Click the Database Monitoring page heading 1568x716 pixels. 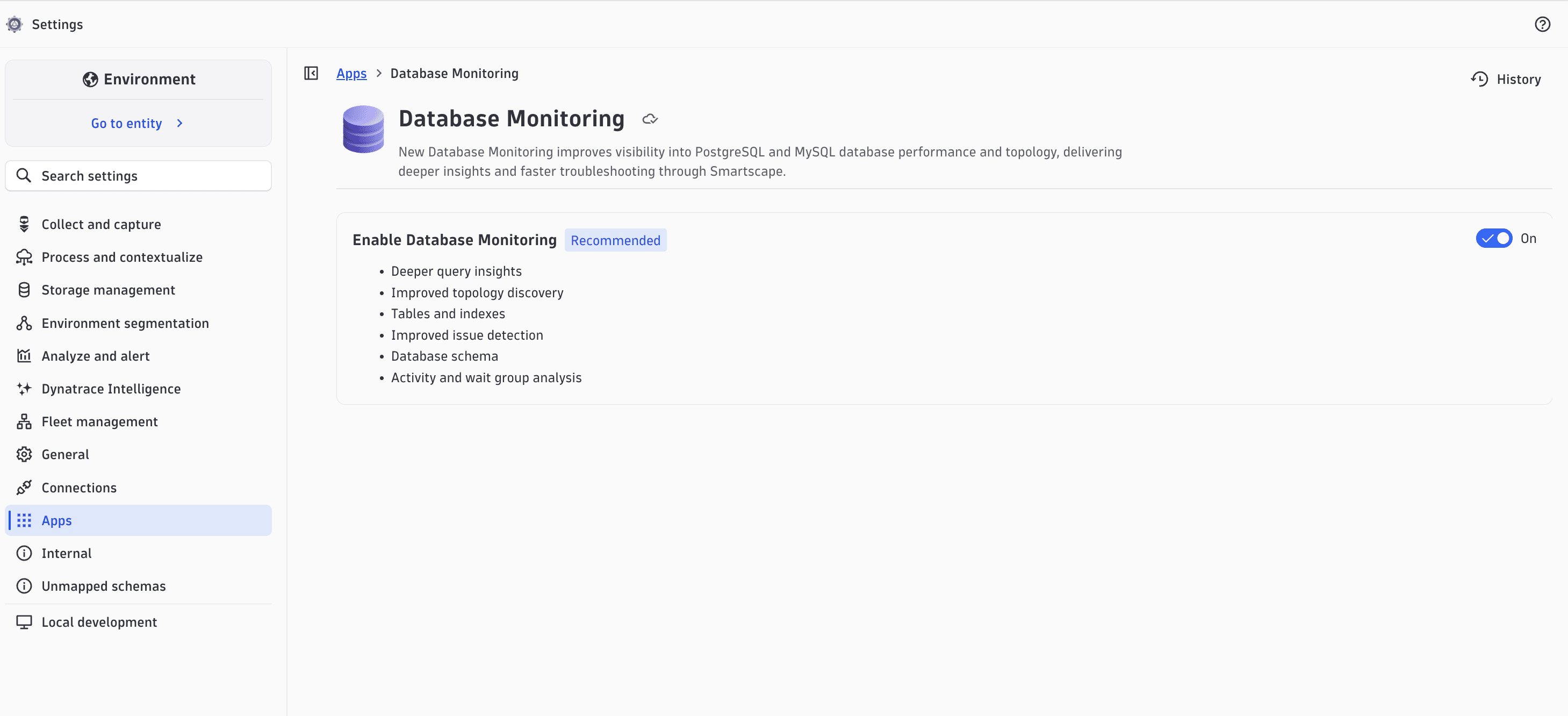512,119
